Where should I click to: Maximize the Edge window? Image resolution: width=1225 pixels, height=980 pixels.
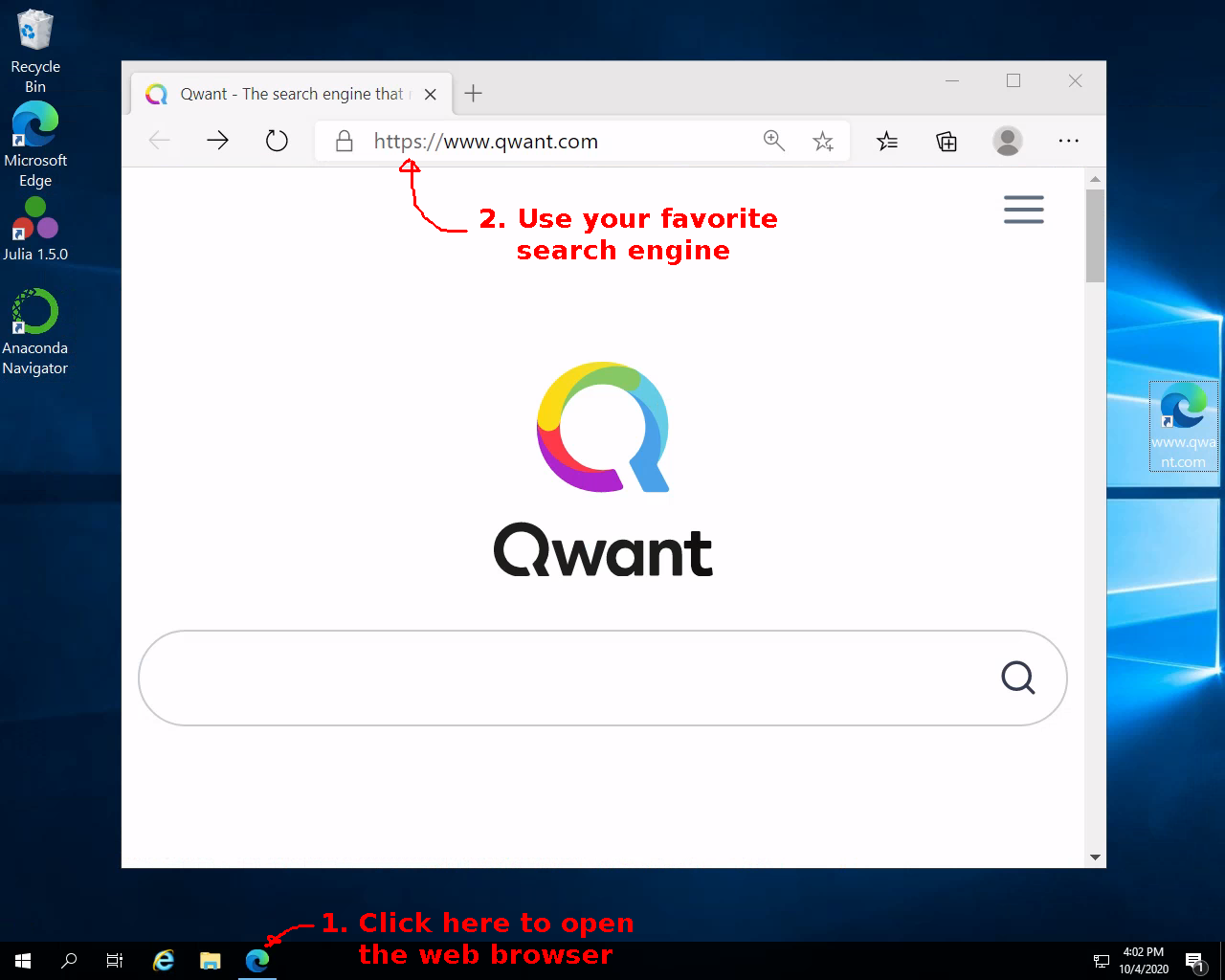[1013, 81]
